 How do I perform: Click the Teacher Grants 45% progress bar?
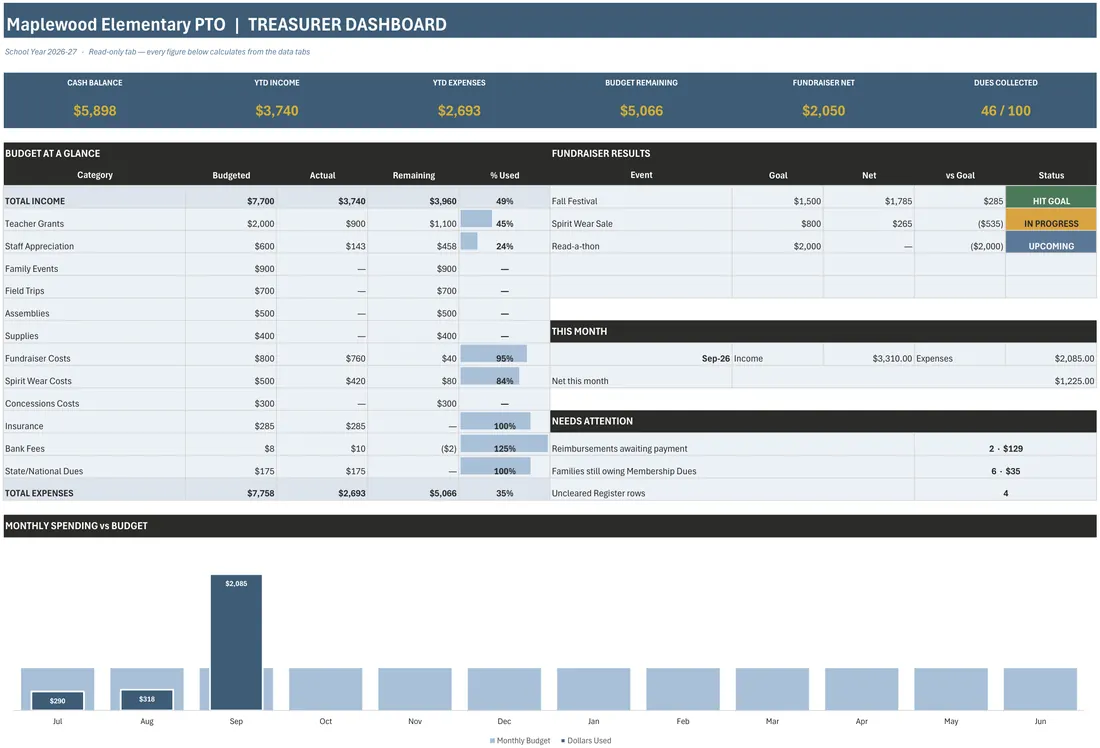pyautogui.click(x=476, y=219)
